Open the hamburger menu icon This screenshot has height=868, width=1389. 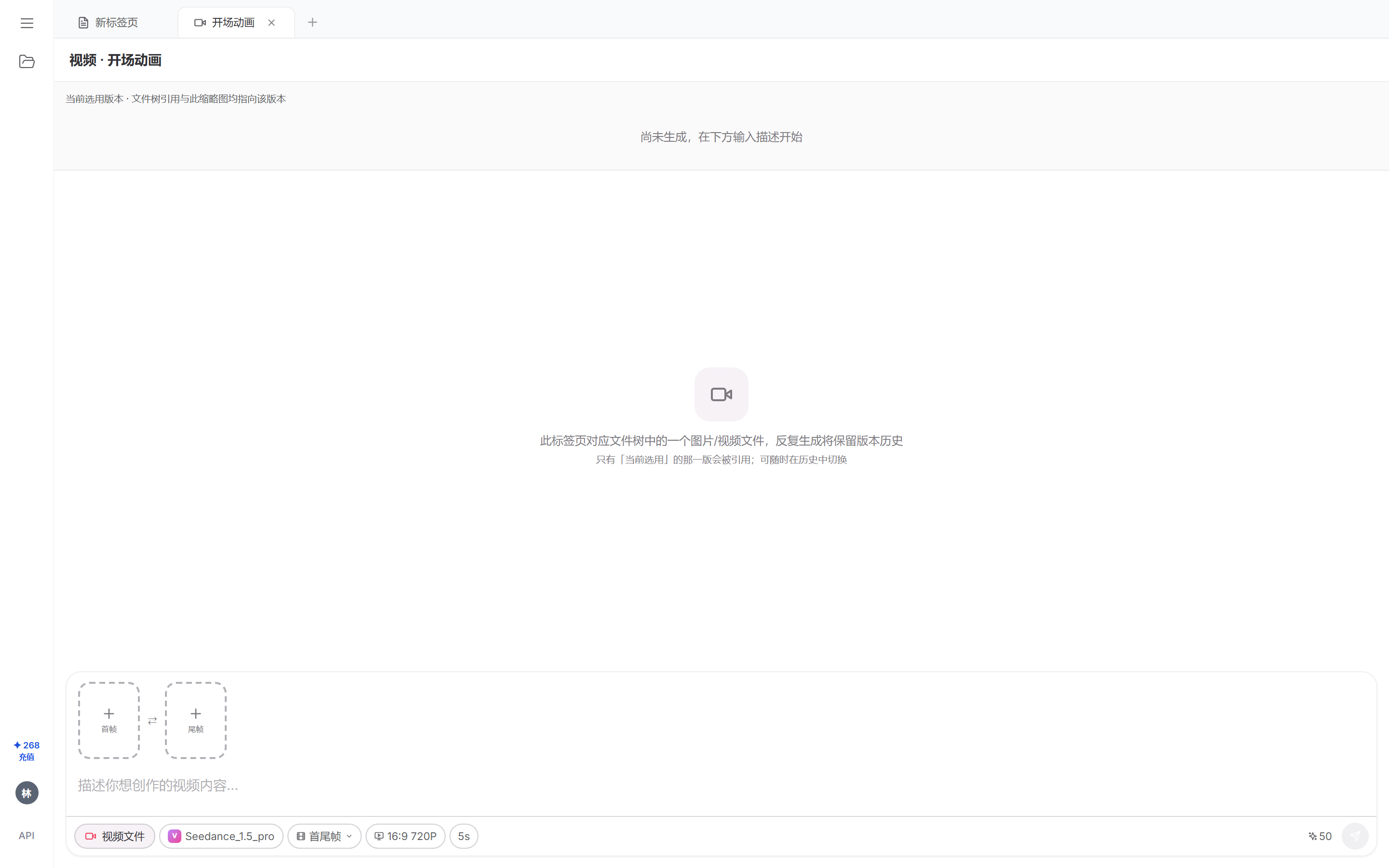coord(27,23)
